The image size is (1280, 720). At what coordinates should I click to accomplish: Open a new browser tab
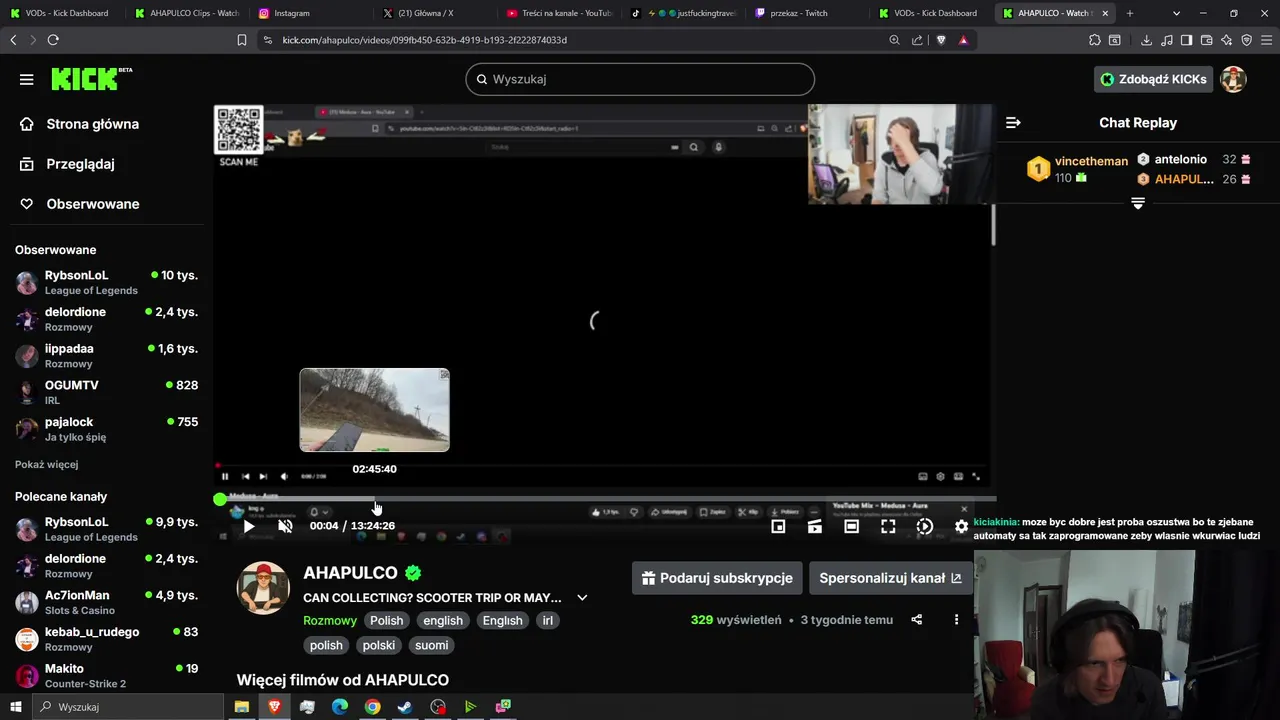pos(1130,13)
